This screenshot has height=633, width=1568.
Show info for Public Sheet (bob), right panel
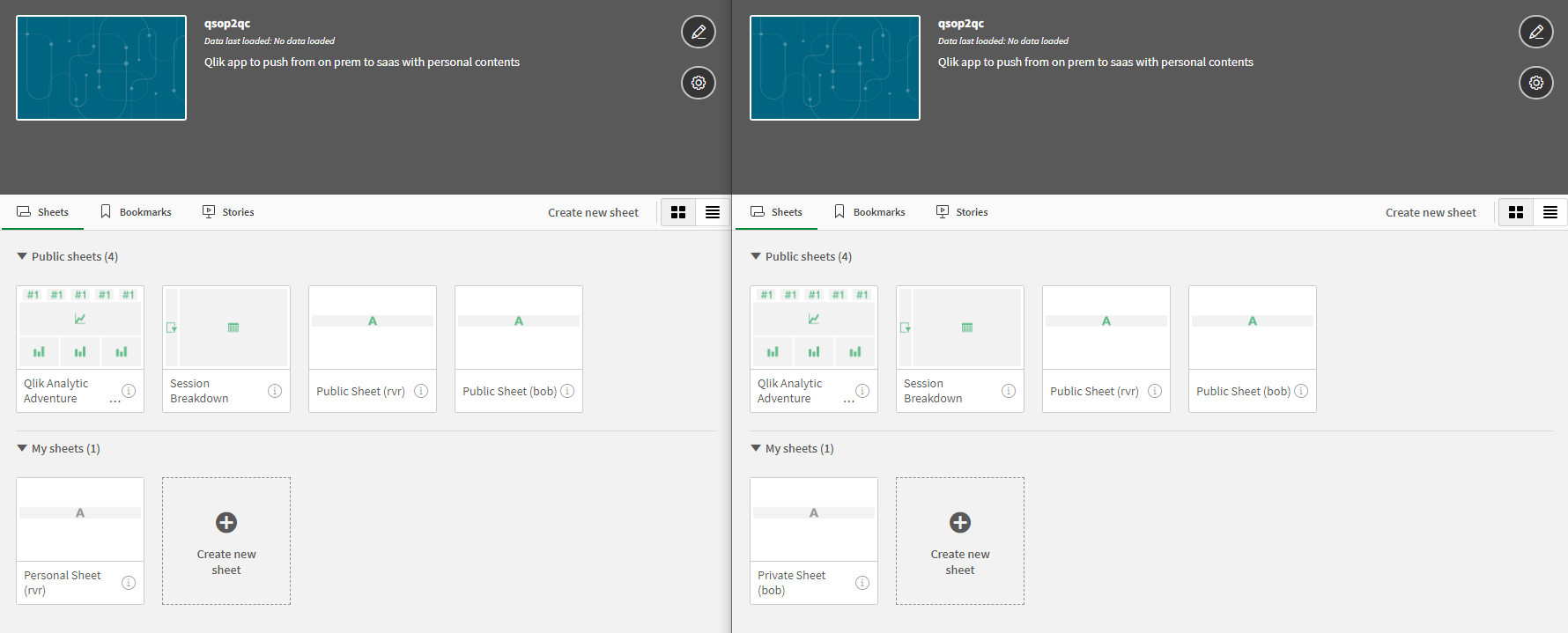1301,391
